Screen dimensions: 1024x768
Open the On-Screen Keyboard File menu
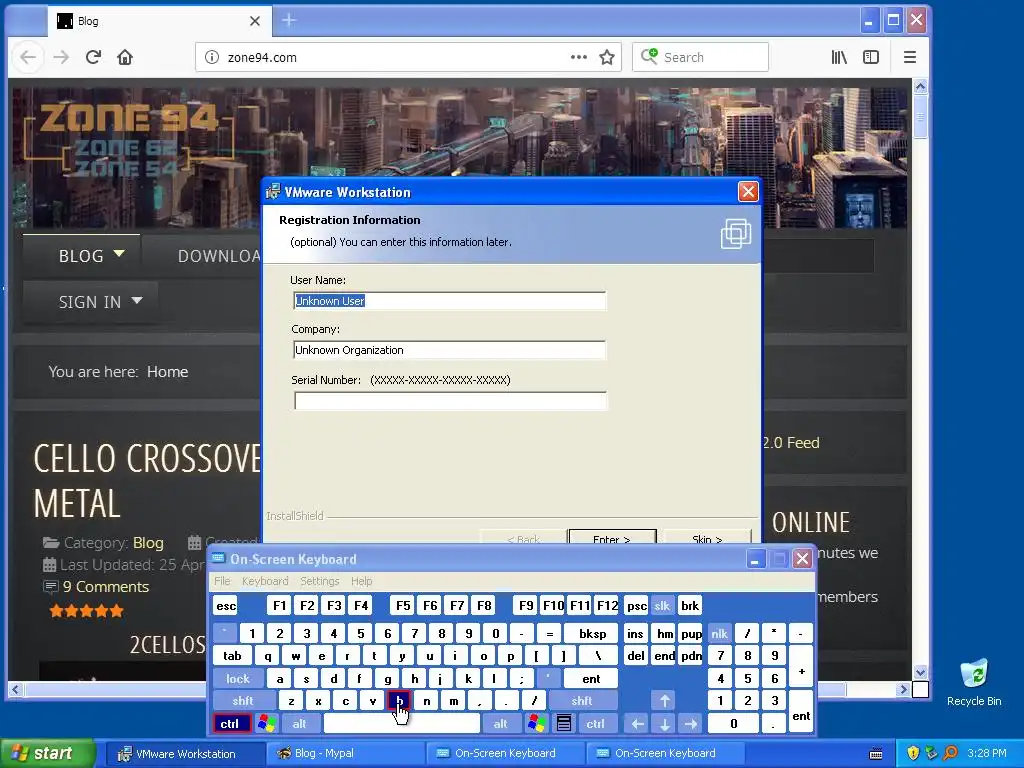[222, 581]
